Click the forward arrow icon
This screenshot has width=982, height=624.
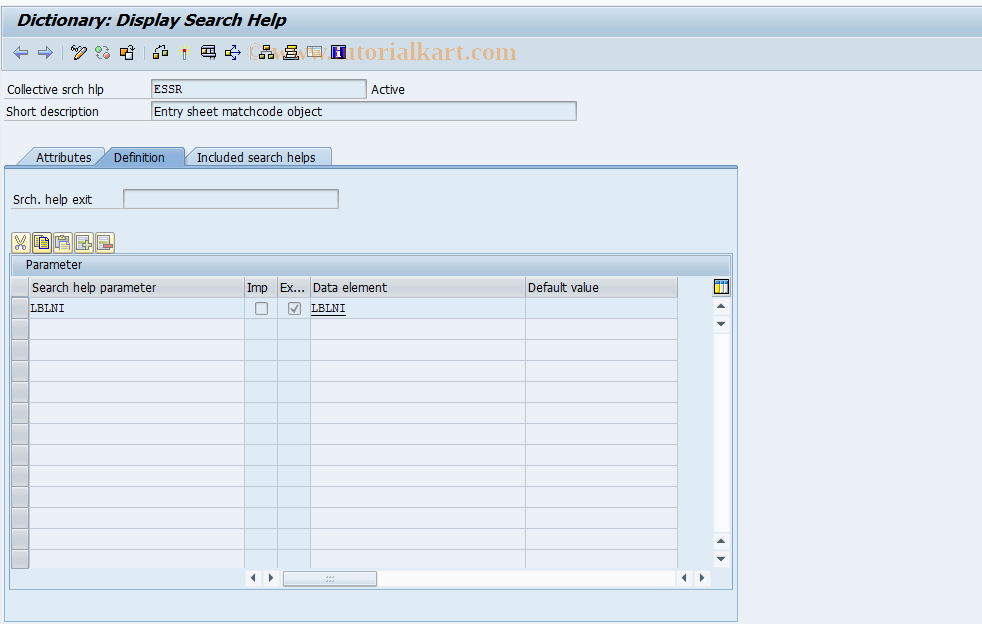pos(45,53)
